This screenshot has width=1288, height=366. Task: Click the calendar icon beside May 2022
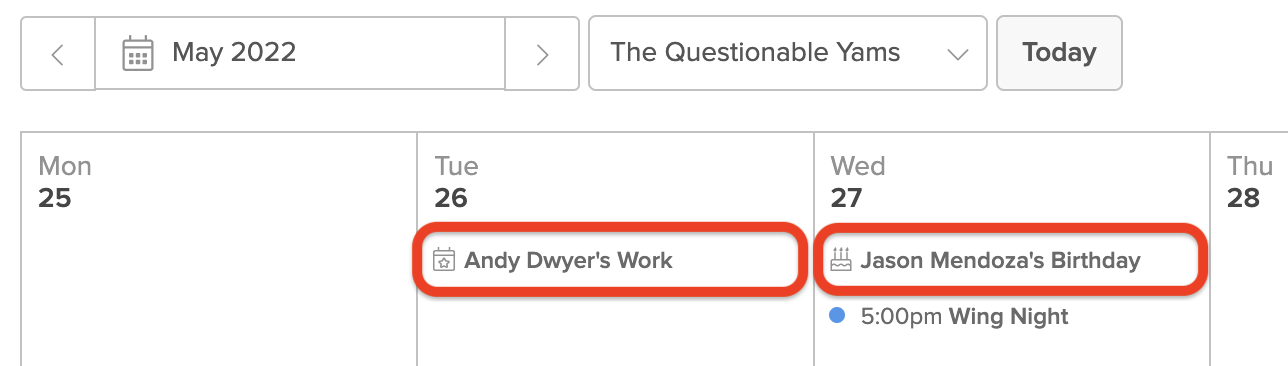[x=137, y=53]
